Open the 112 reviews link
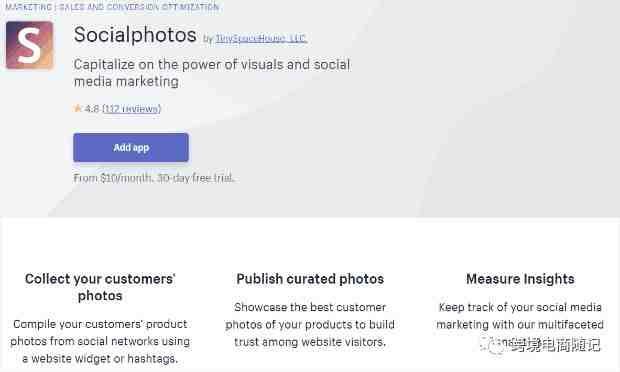The height and width of the screenshot is (372, 620). [132, 109]
